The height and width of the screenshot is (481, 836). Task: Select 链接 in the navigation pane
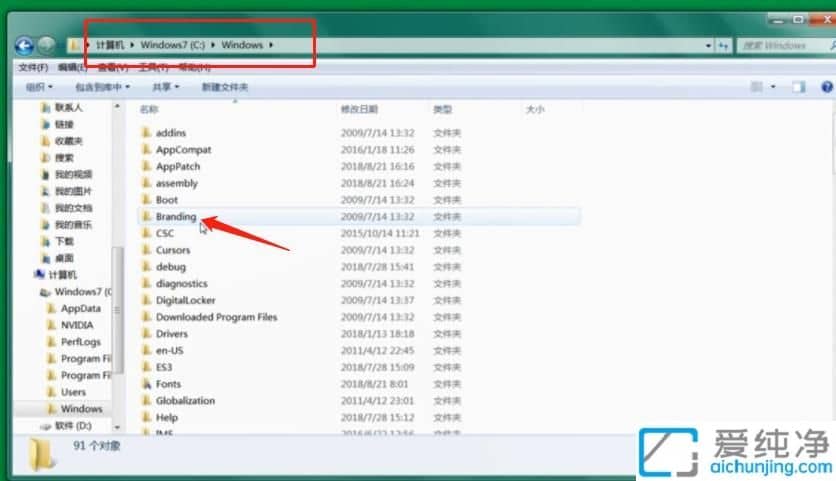point(64,124)
